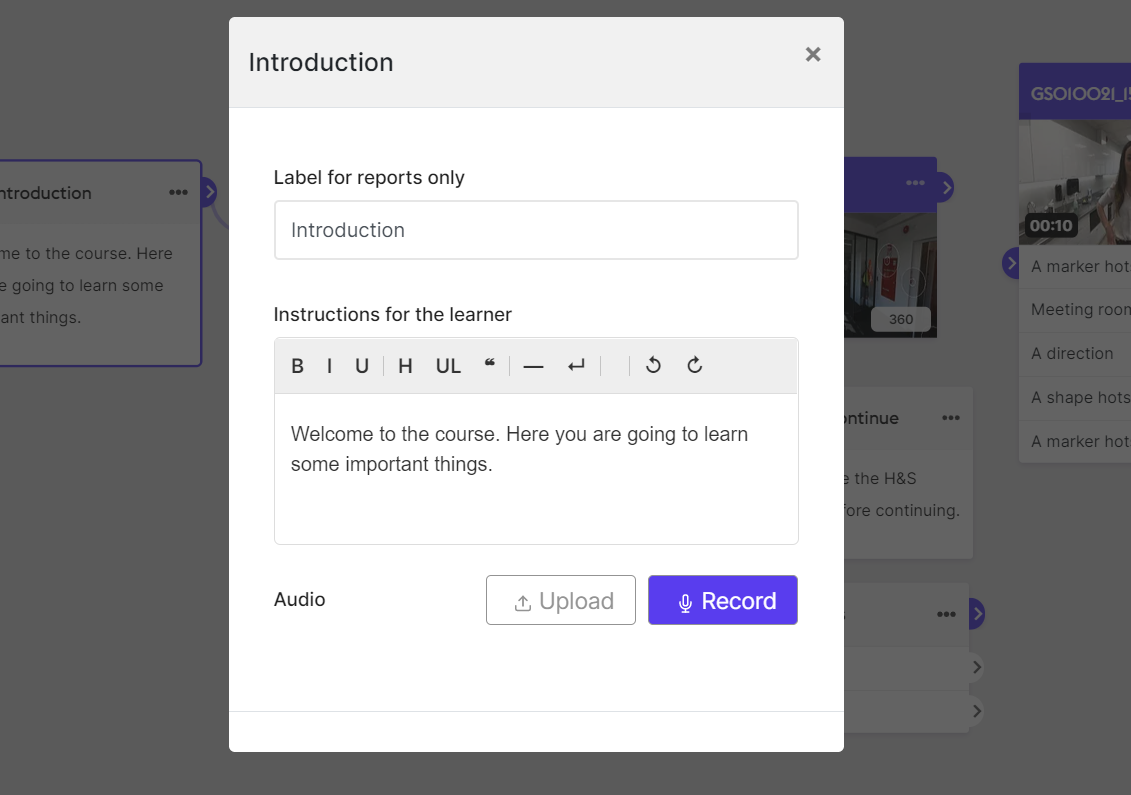Viewport: 1131px width, 795px height.
Task: Insert a blockquote using the quote icon
Action: coord(490,364)
